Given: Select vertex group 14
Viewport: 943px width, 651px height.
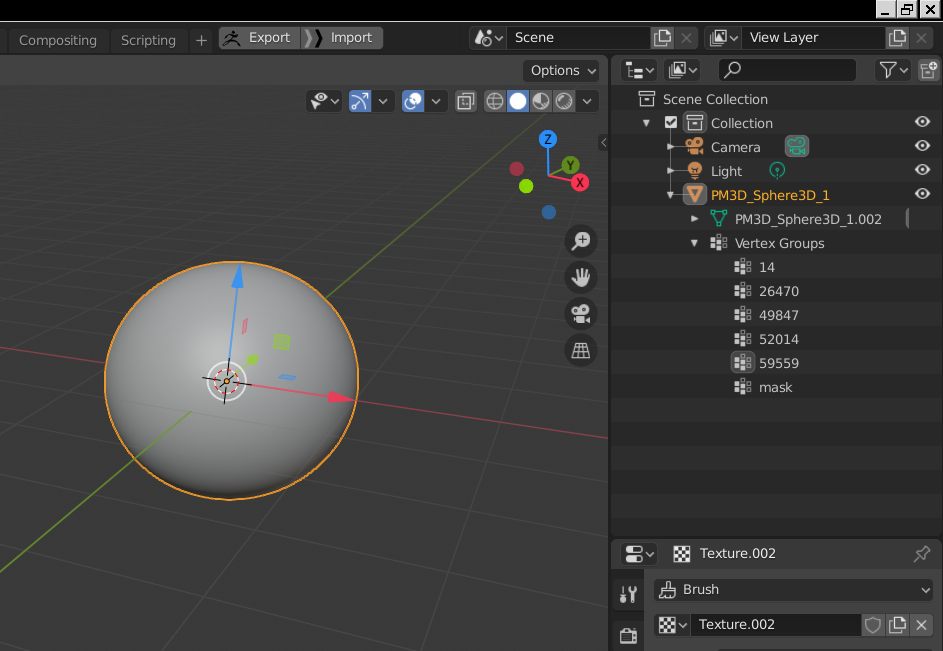Looking at the screenshot, I should pos(766,267).
